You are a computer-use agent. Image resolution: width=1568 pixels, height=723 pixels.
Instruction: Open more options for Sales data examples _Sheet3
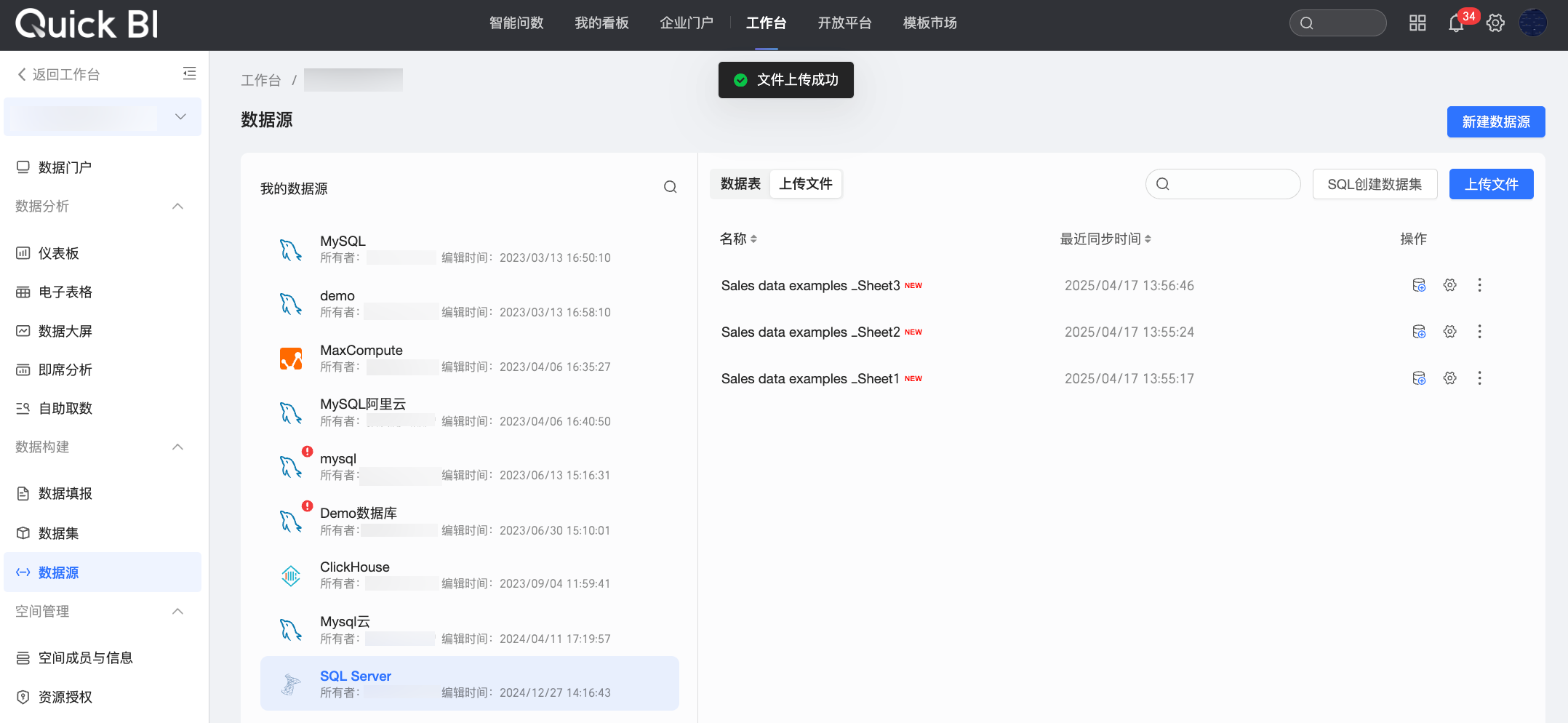tap(1479, 285)
